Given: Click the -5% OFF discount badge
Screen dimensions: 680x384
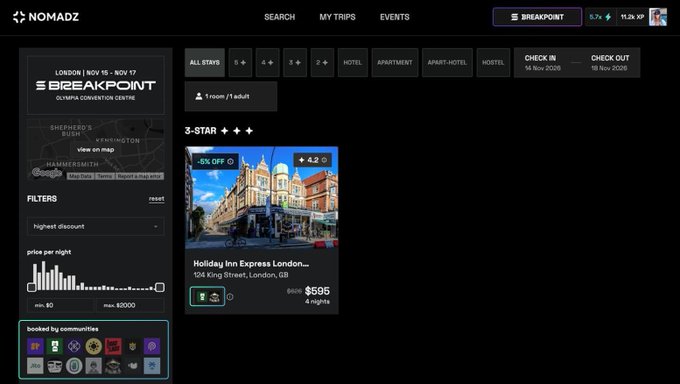Looking at the screenshot, I should tap(215, 161).
